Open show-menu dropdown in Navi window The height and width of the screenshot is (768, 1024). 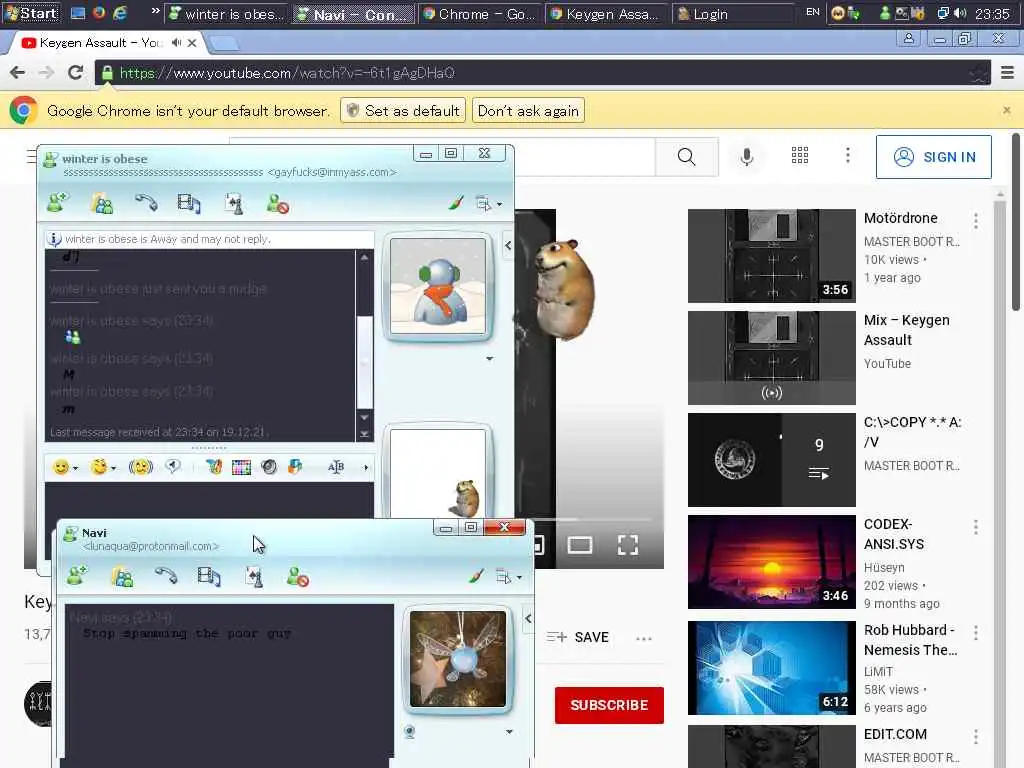coord(509,577)
